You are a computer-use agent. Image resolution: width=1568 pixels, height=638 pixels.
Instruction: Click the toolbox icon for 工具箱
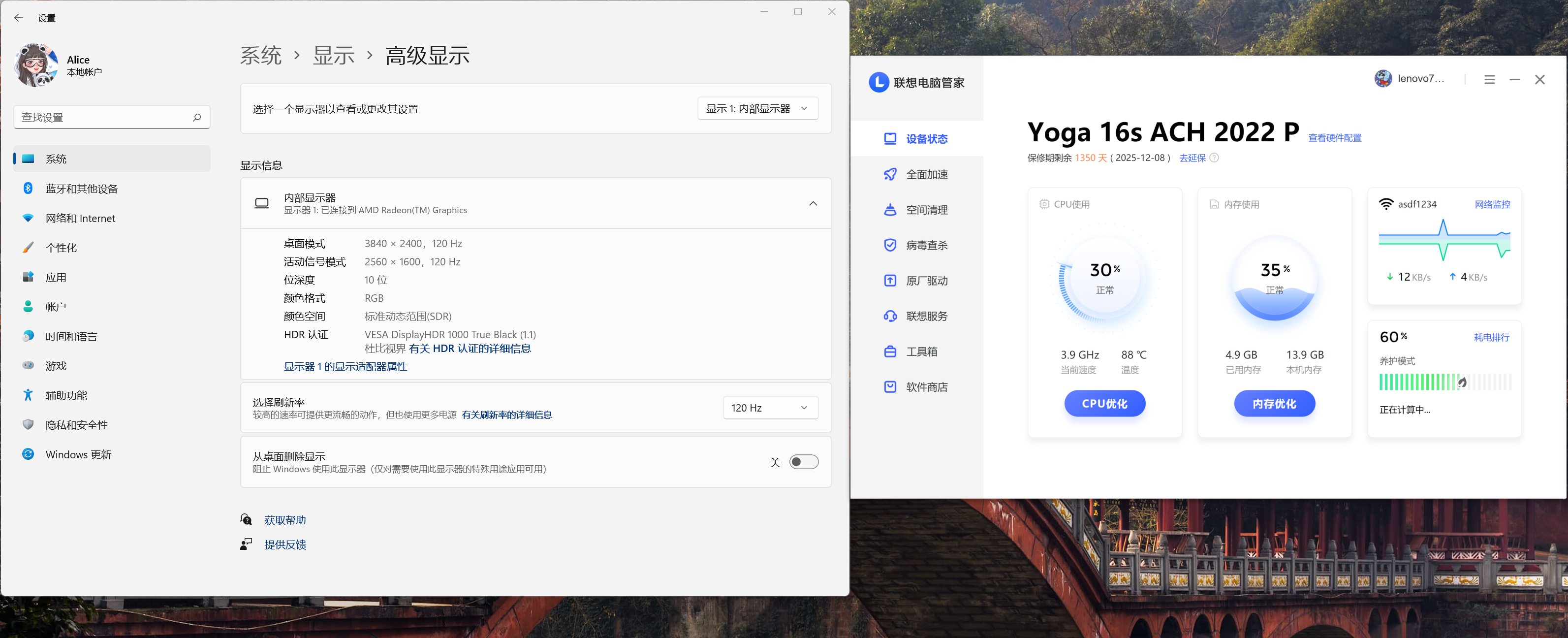890,351
